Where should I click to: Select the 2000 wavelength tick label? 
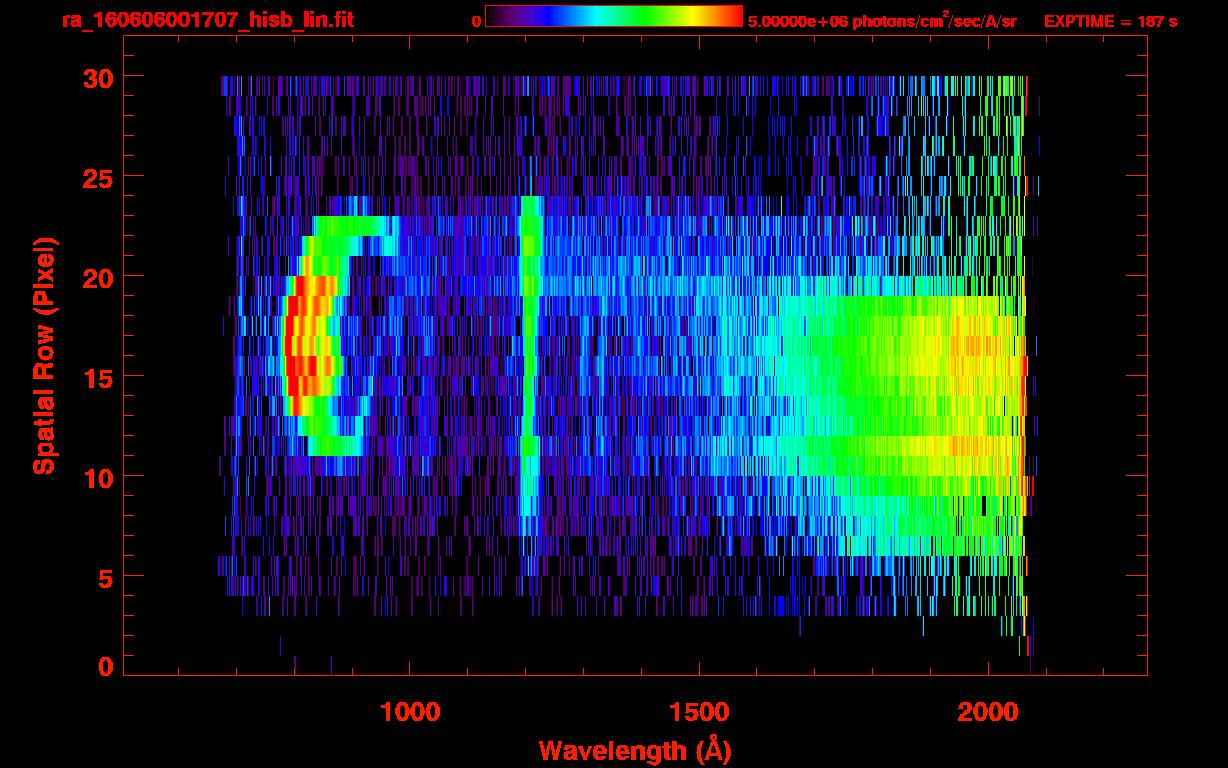(x=987, y=711)
